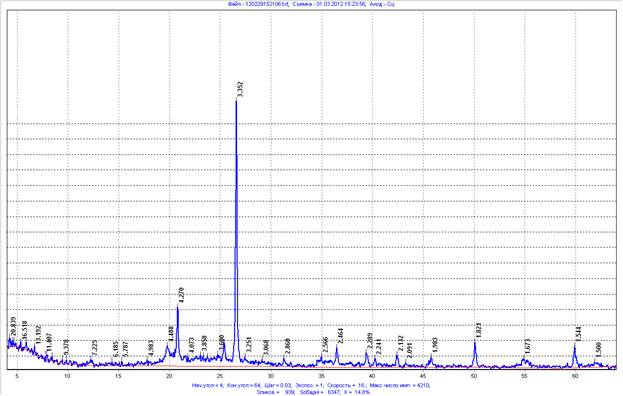Click x-axis tick value 60
Image resolution: width=623 pixels, height=396 pixels.
575,375
